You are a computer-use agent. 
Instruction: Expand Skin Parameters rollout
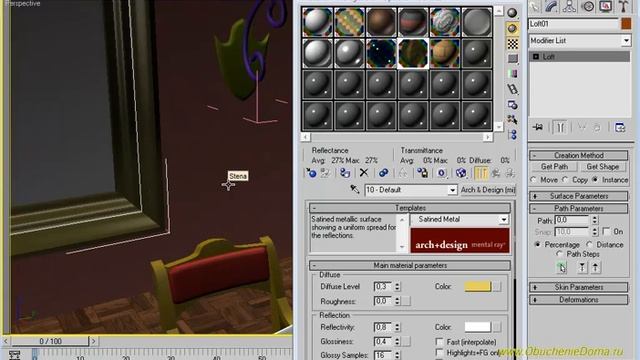coord(578,287)
